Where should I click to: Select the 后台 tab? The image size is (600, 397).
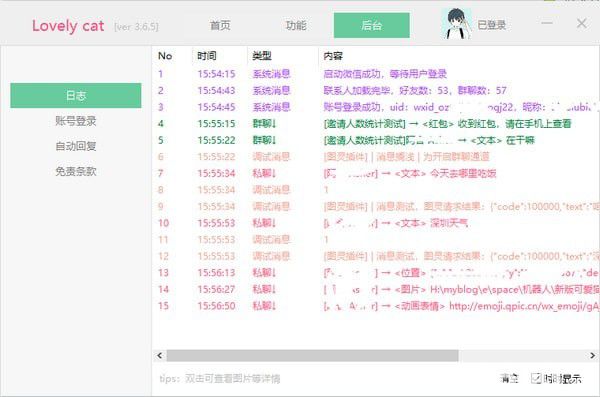(372, 25)
